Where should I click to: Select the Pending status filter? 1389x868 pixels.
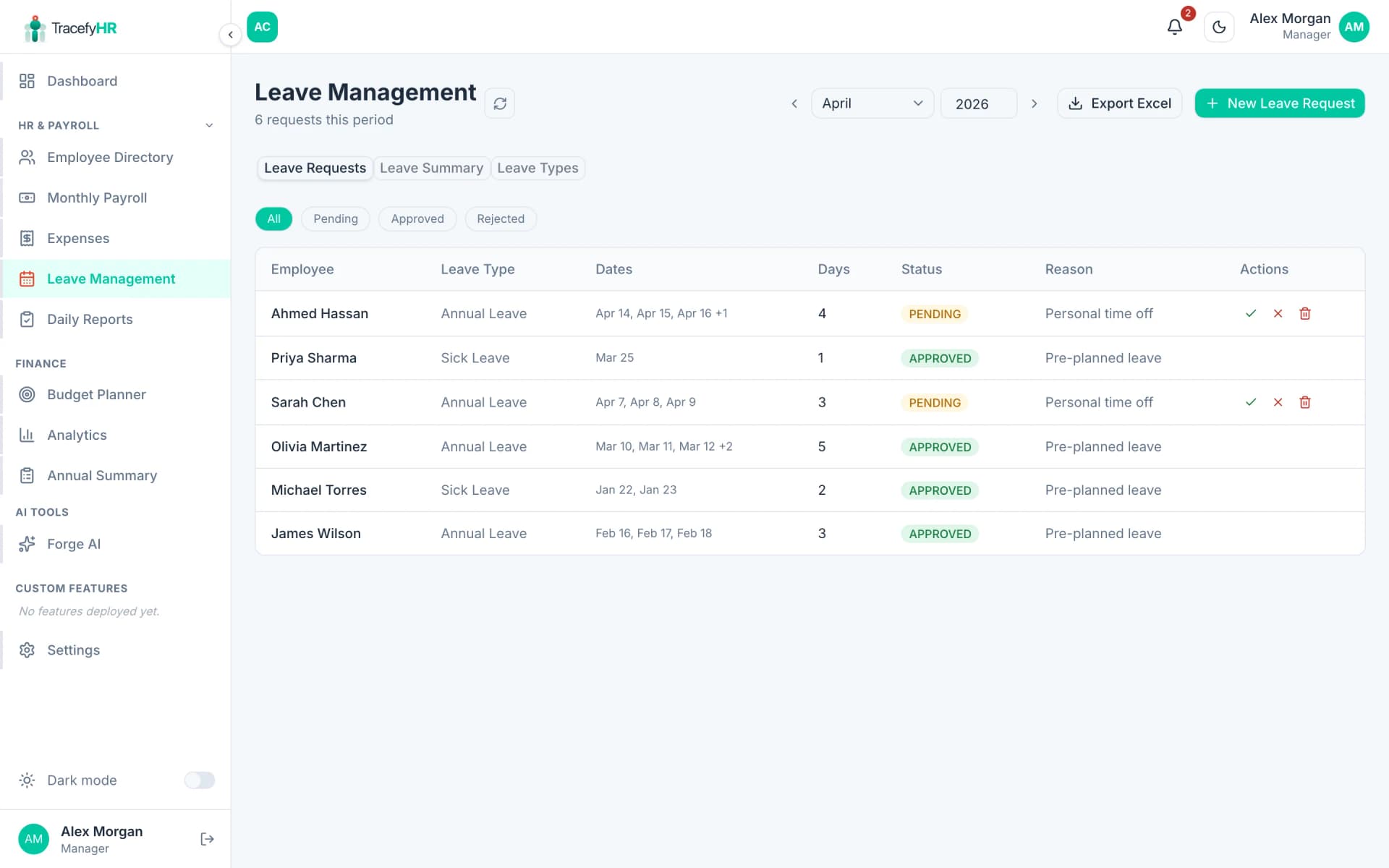(335, 218)
